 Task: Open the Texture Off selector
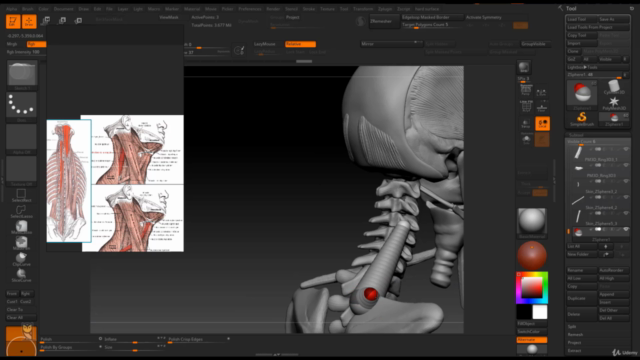22,171
